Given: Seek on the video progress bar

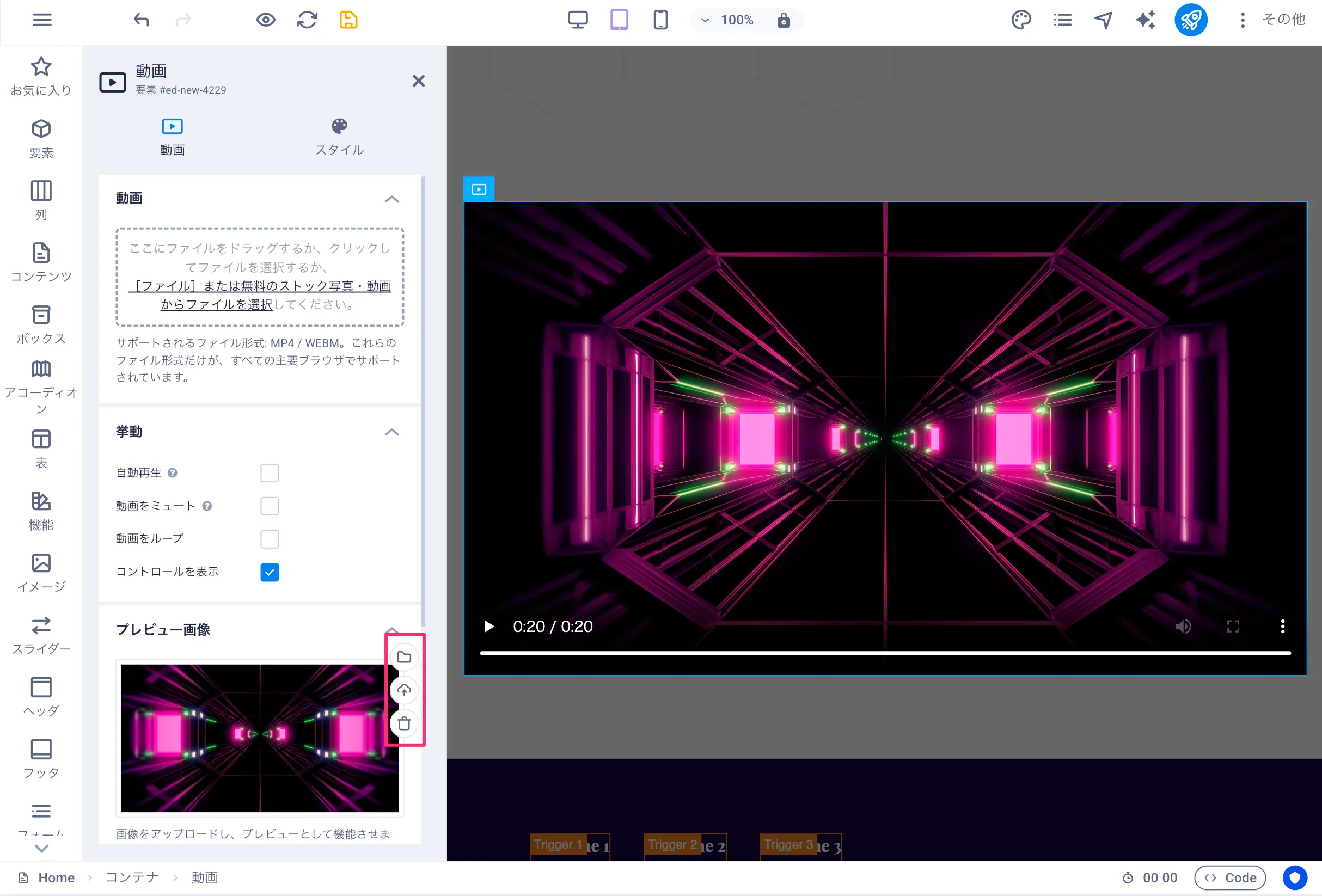Looking at the screenshot, I should click(x=885, y=653).
